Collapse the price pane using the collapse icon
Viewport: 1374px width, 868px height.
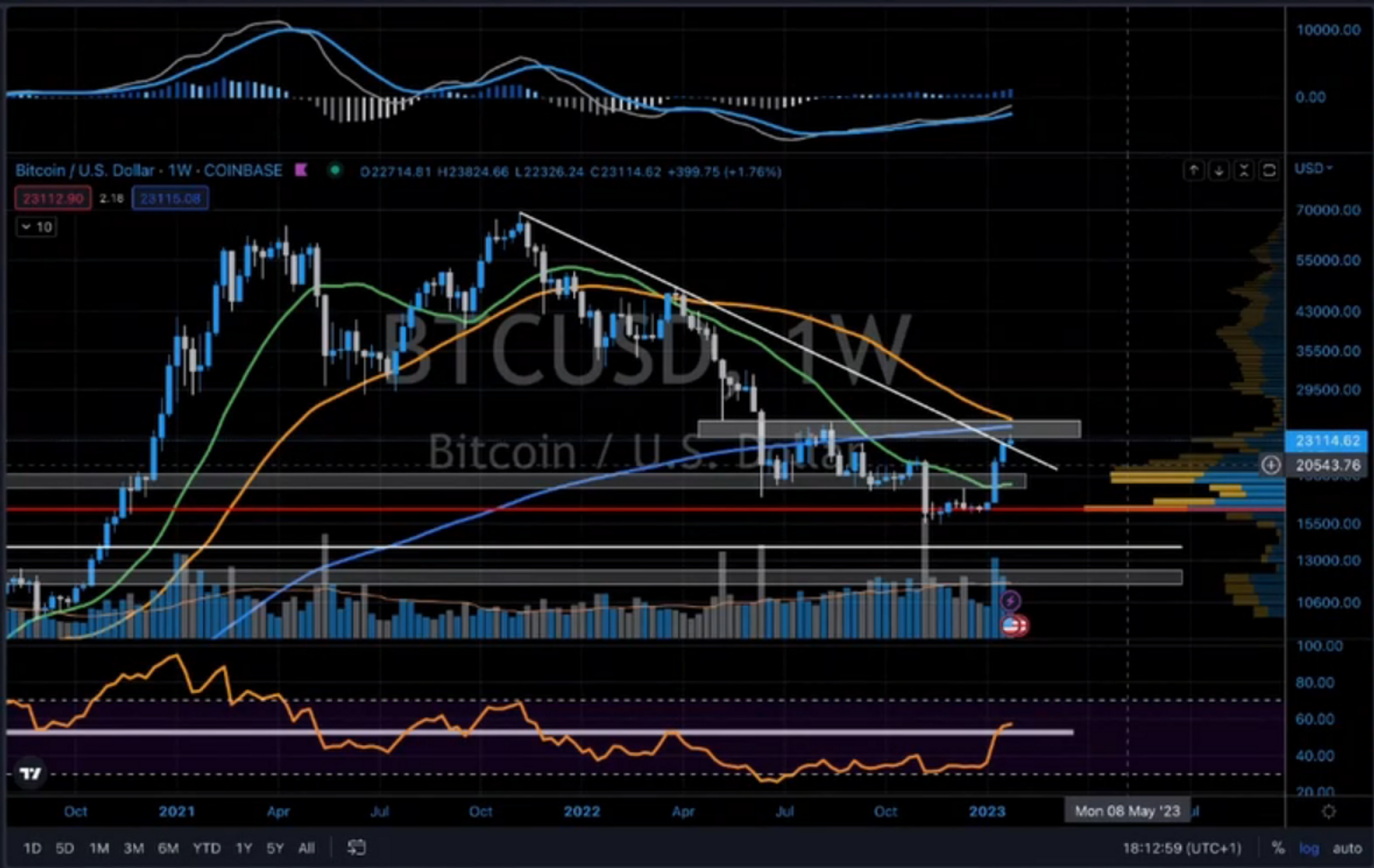click(1244, 170)
